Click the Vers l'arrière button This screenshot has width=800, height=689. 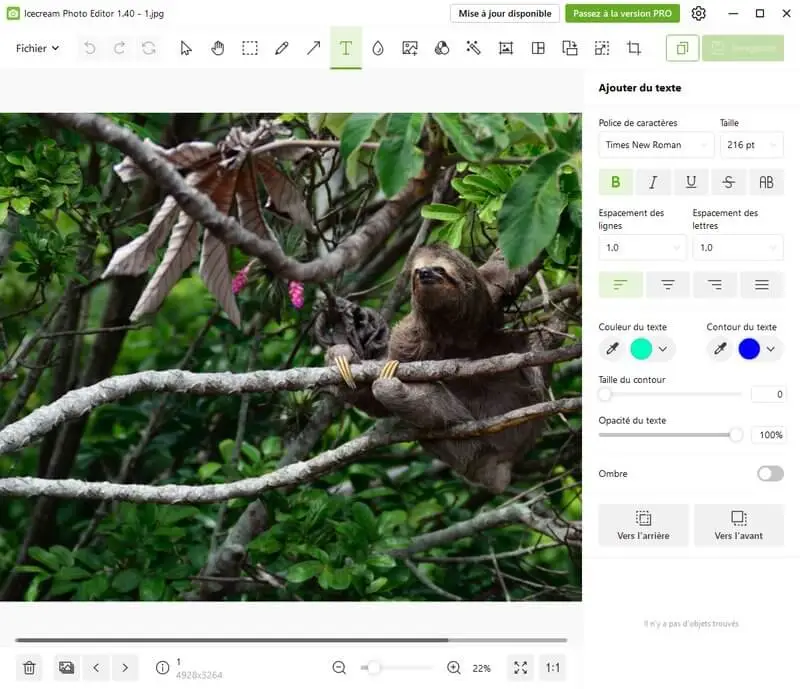[643, 525]
